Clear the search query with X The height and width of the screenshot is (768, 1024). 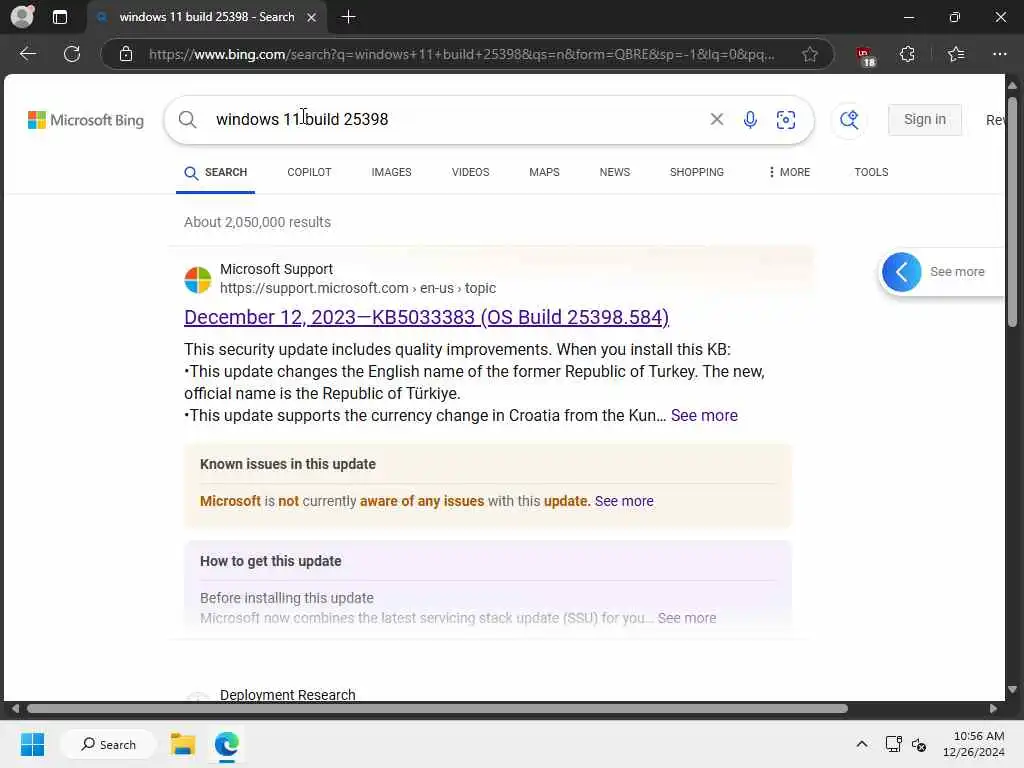click(716, 119)
